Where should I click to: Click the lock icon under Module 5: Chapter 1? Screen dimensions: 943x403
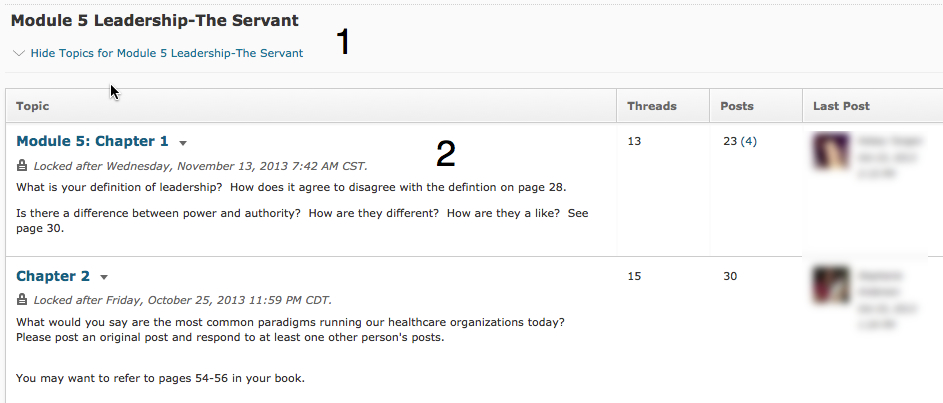(x=23, y=165)
